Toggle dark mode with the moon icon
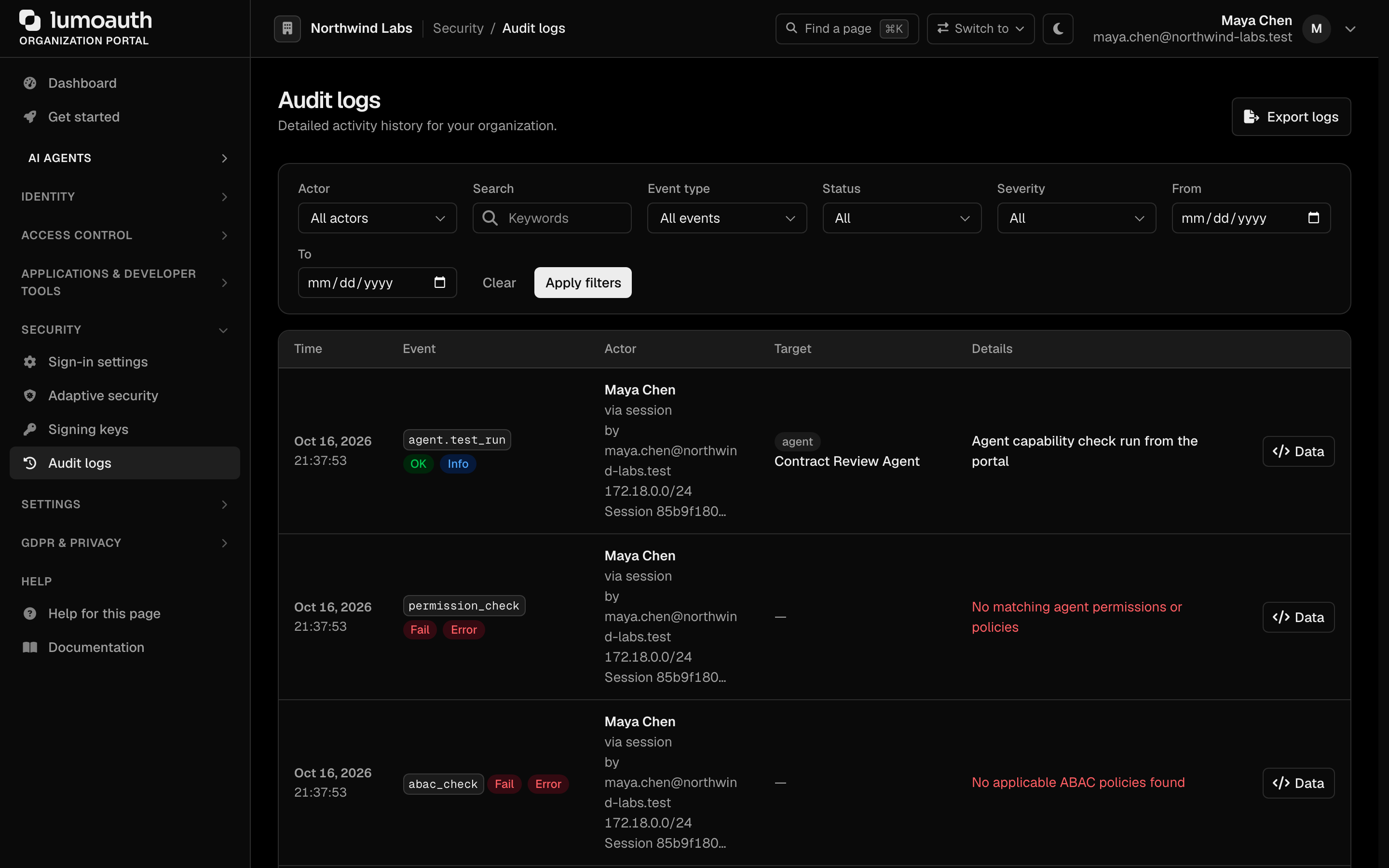 click(1058, 28)
